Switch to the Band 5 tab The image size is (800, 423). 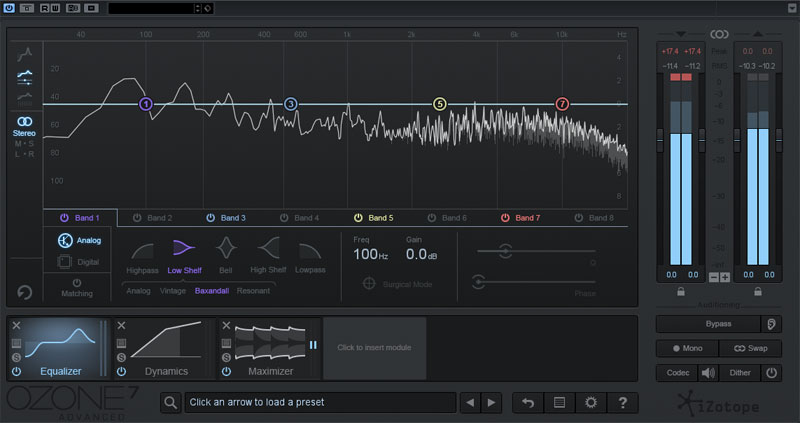381,218
